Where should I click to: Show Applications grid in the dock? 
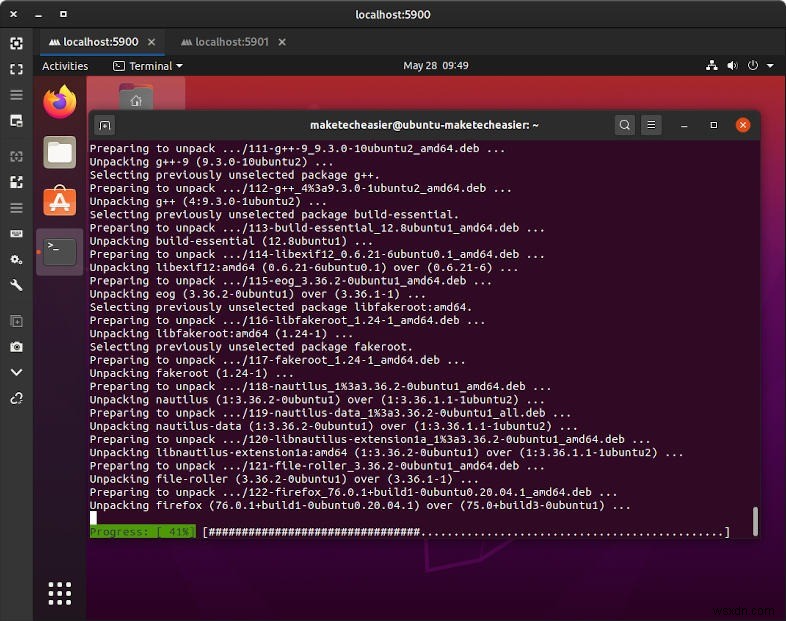tap(60, 593)
